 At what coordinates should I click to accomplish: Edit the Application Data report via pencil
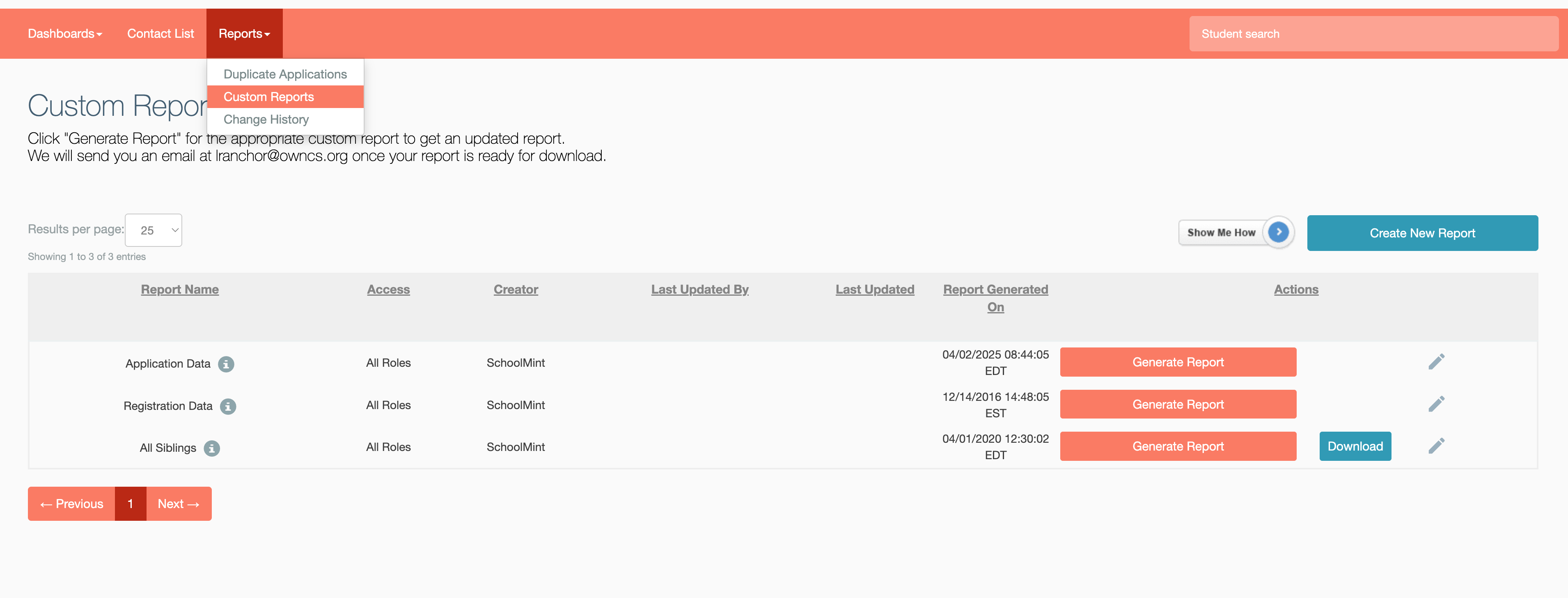1436,362
